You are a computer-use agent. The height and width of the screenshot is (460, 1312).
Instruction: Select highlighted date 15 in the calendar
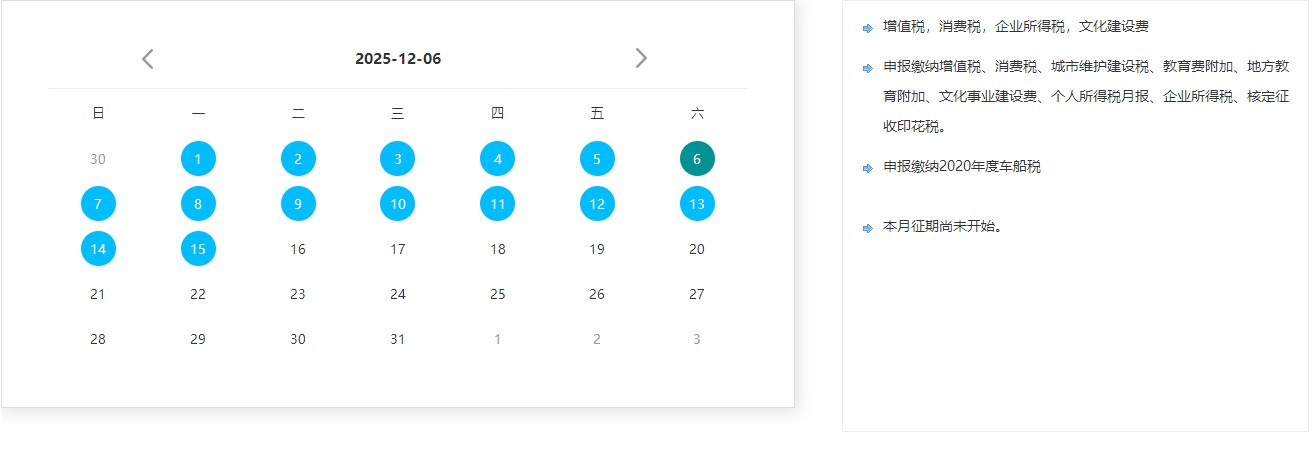198,248
